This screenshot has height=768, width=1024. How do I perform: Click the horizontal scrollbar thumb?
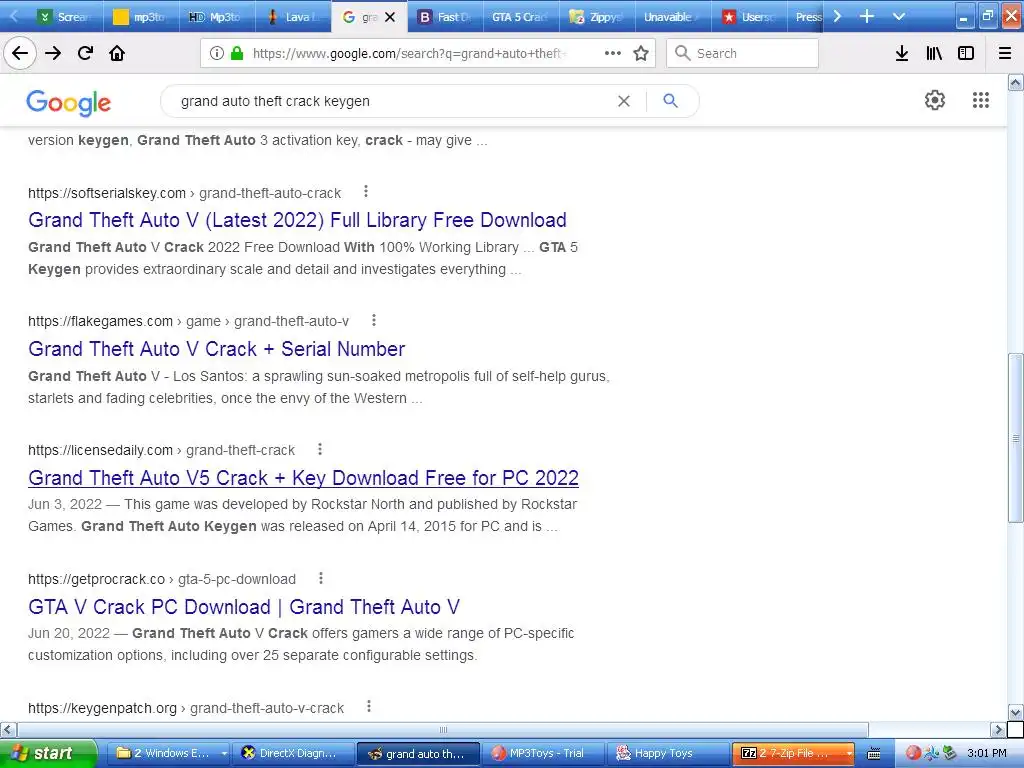(x=443, y=729)
